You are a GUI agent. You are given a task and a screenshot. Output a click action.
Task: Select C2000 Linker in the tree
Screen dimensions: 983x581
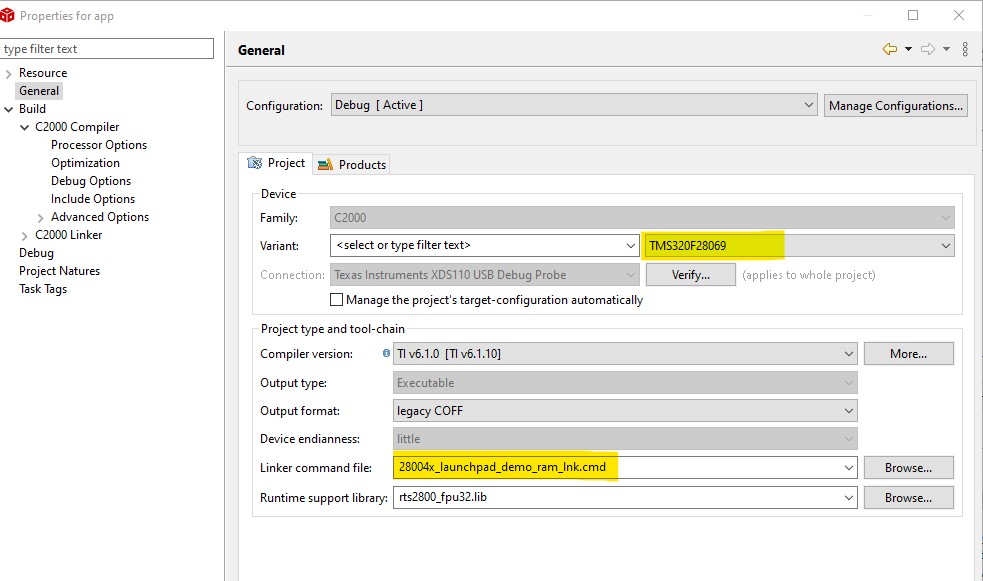click(68, 235)
